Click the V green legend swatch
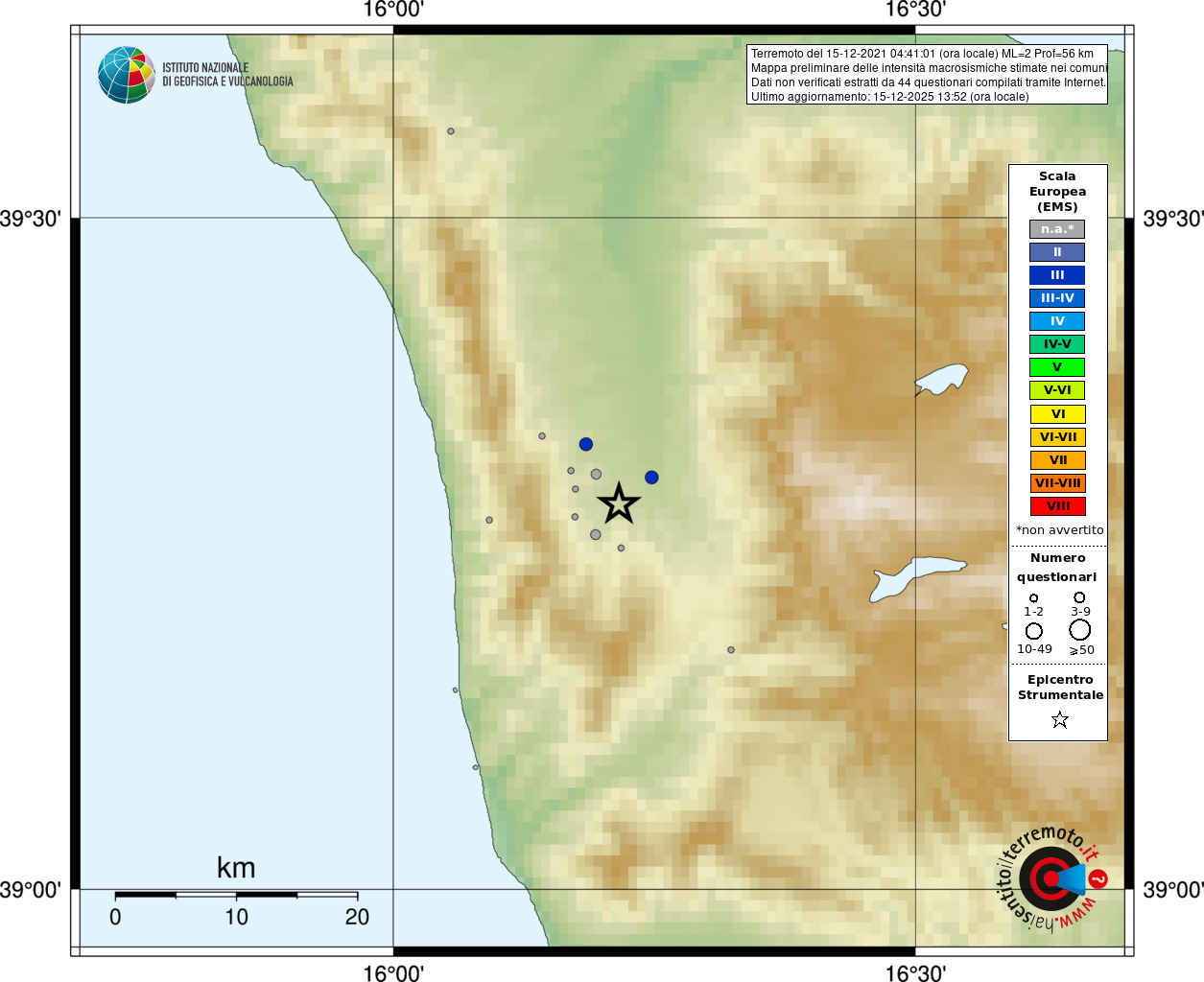1204x982 pixels. 1057,367
